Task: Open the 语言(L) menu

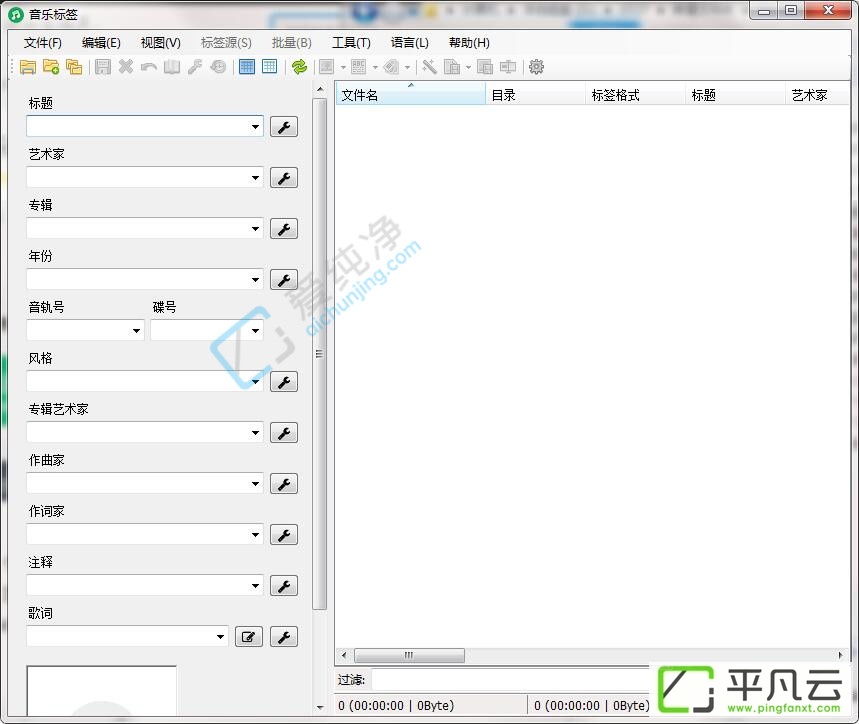Action: pos(410,43)
